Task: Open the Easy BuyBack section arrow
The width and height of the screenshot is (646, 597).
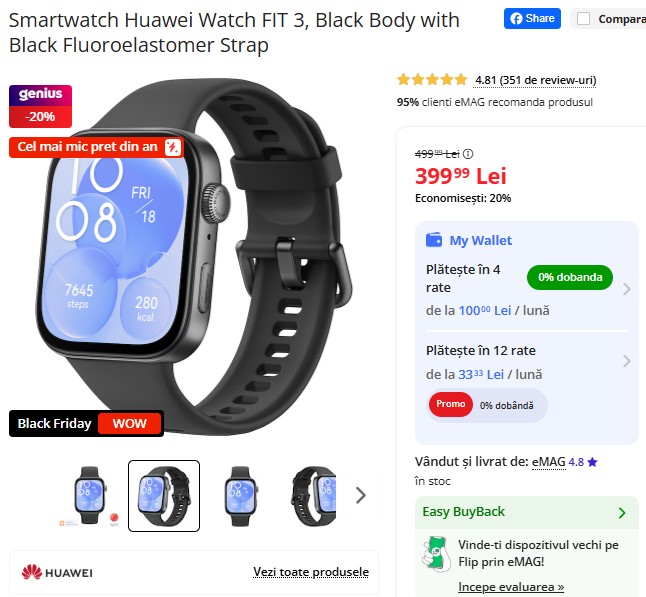Action: [622, 513]
